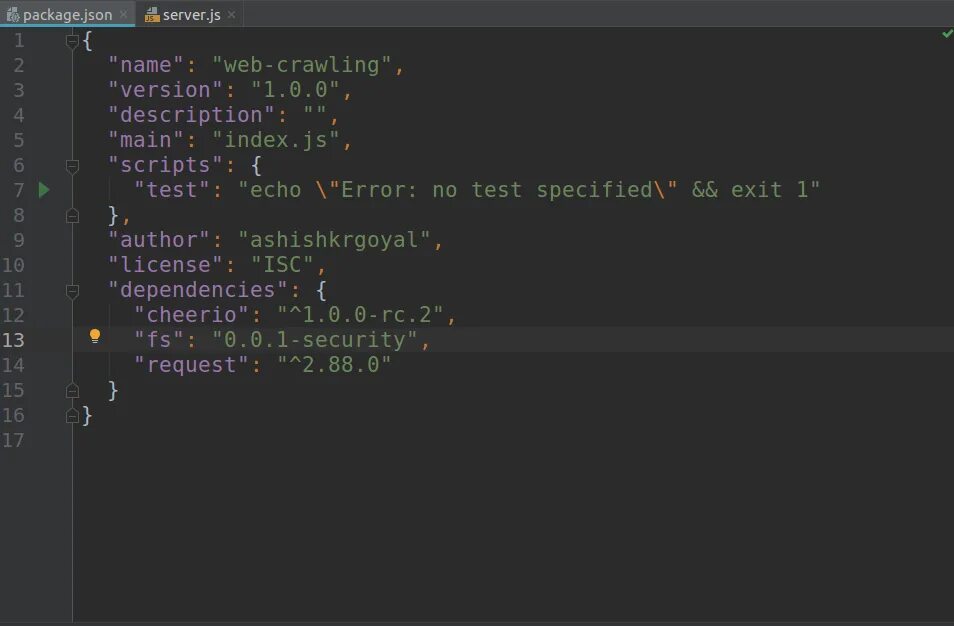Click the "ISC" license value

[282, 265]
